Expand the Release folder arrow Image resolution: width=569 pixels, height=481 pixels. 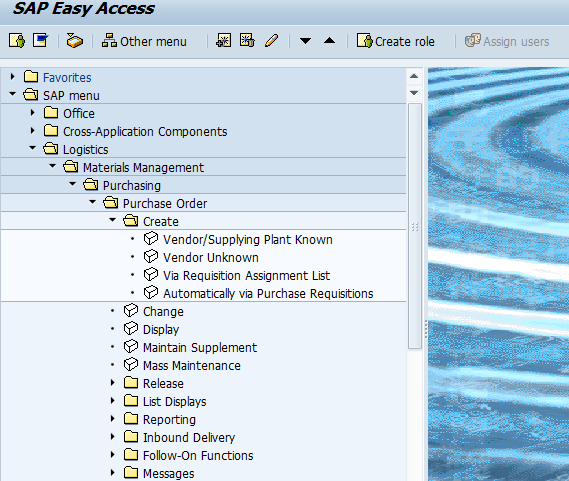pyautogui.click(x=112, y=383)
